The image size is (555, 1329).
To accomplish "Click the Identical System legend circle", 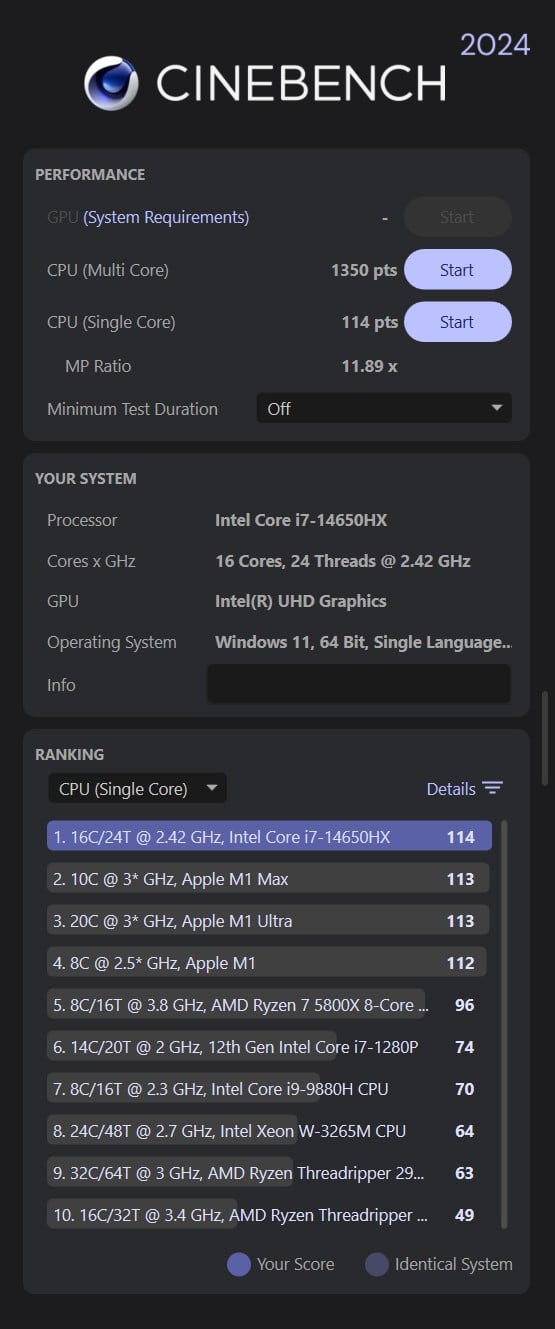I will coord(377,1264).
